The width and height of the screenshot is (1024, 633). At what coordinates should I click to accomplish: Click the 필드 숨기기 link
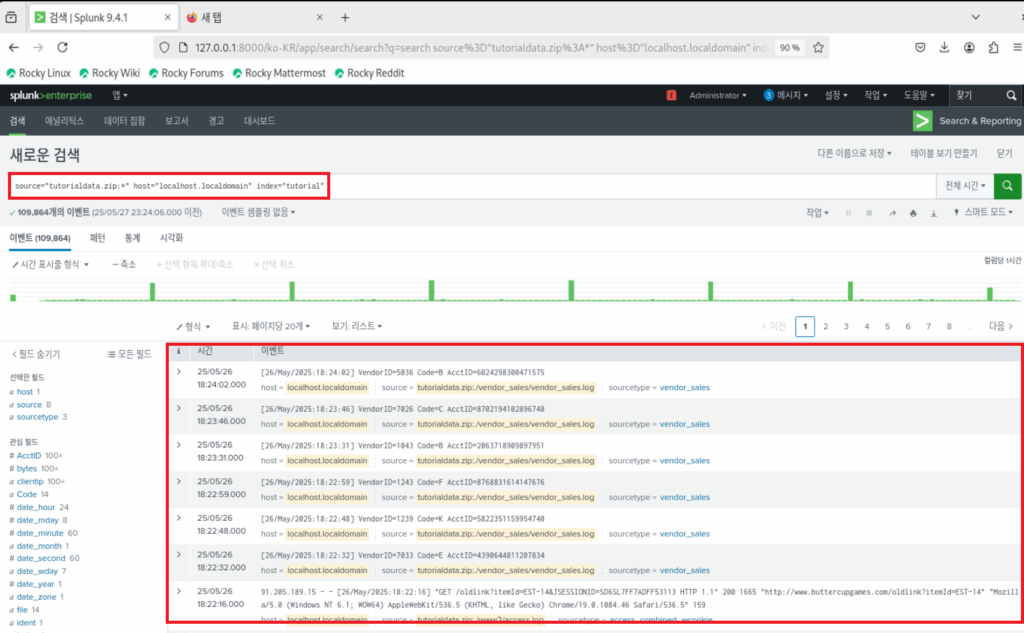36,354
